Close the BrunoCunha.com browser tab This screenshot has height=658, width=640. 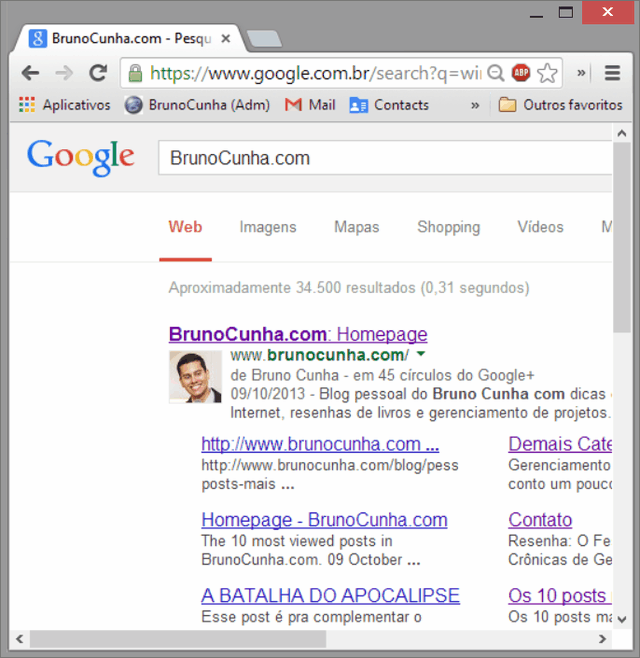(226, 39)
